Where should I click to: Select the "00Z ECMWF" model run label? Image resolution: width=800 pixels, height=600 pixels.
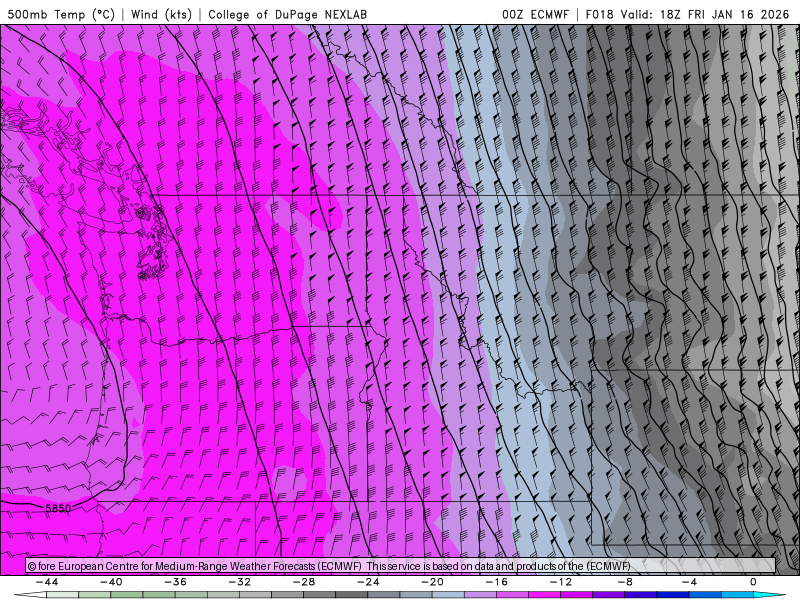click(535, 14)
